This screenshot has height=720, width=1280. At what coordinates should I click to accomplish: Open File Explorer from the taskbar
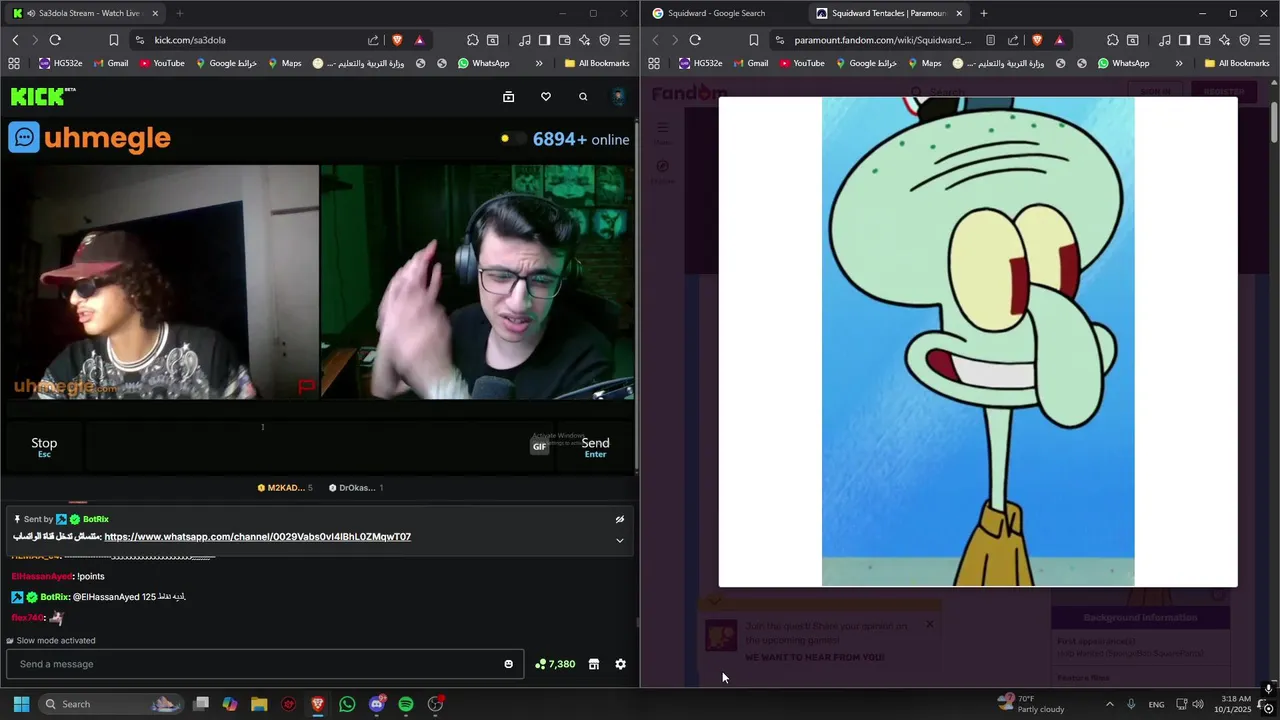click(x=259, y=704)
